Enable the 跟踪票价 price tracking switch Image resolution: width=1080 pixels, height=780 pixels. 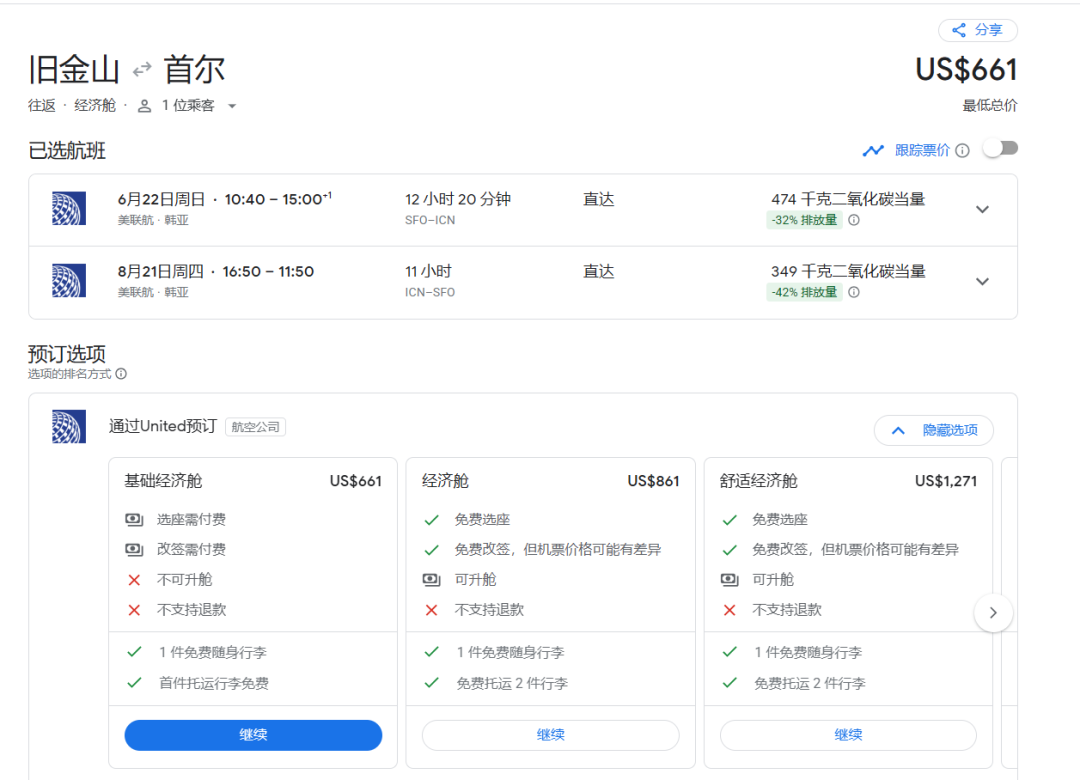pos(1000,149)
